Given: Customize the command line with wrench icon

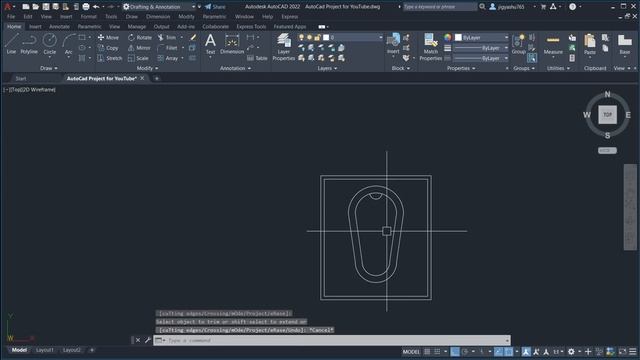Looking at the screenshot, I should click(148, 340).
